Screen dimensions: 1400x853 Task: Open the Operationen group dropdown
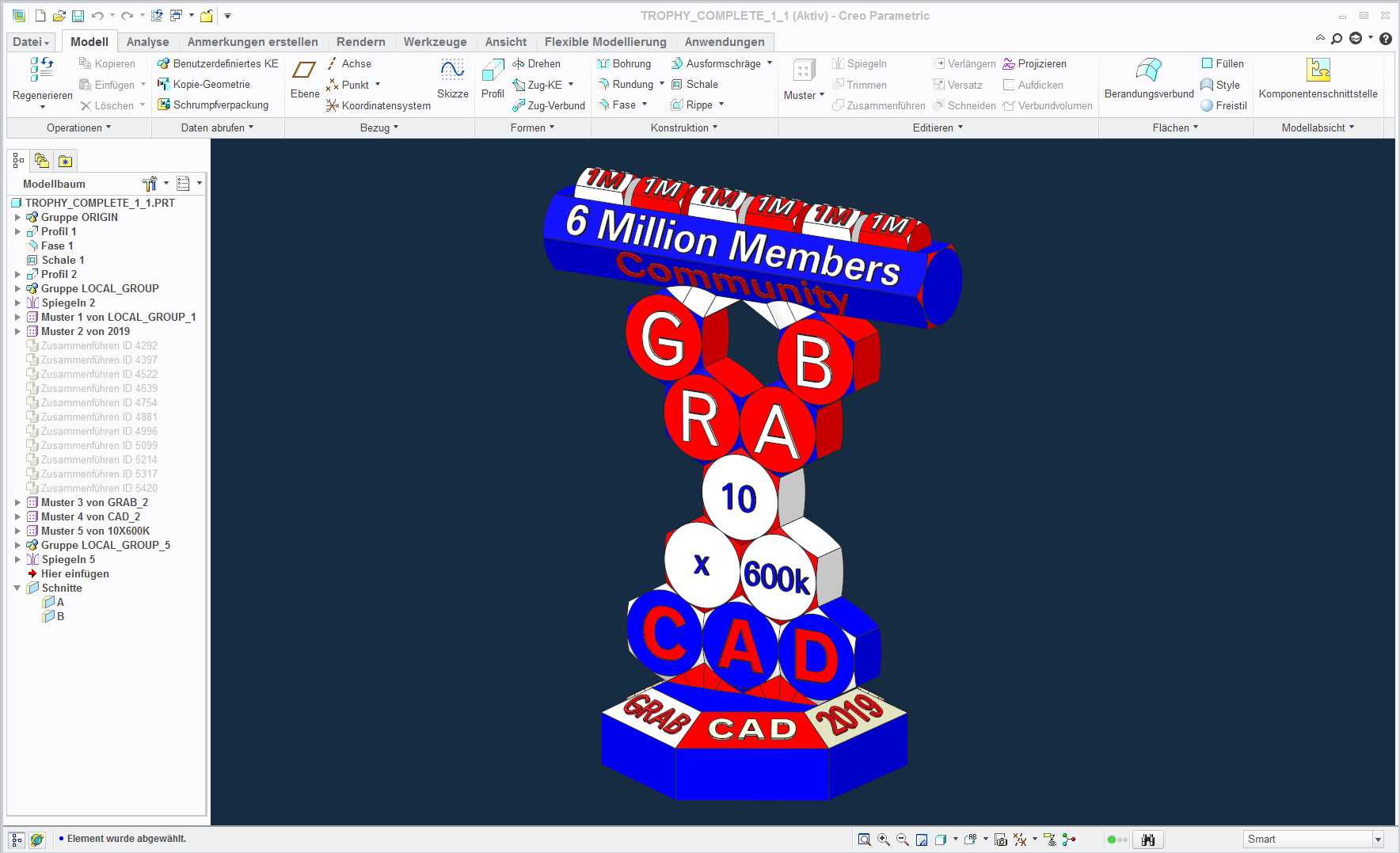tap(79, 128)
